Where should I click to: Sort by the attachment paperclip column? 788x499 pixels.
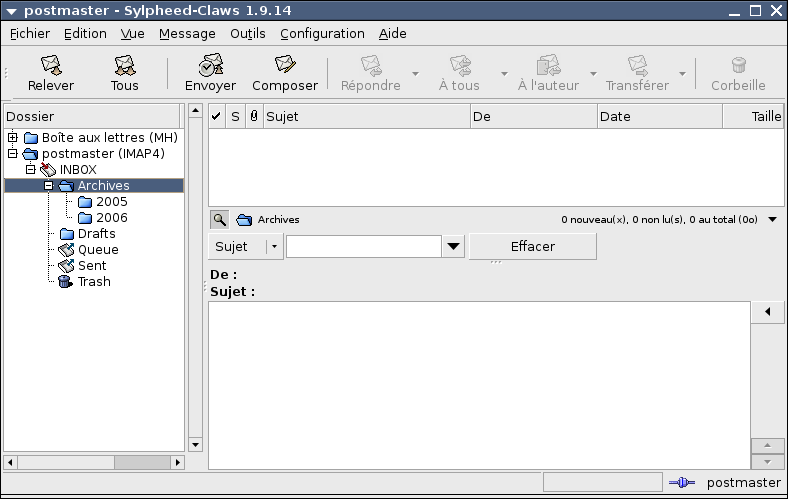pos(254,117)
